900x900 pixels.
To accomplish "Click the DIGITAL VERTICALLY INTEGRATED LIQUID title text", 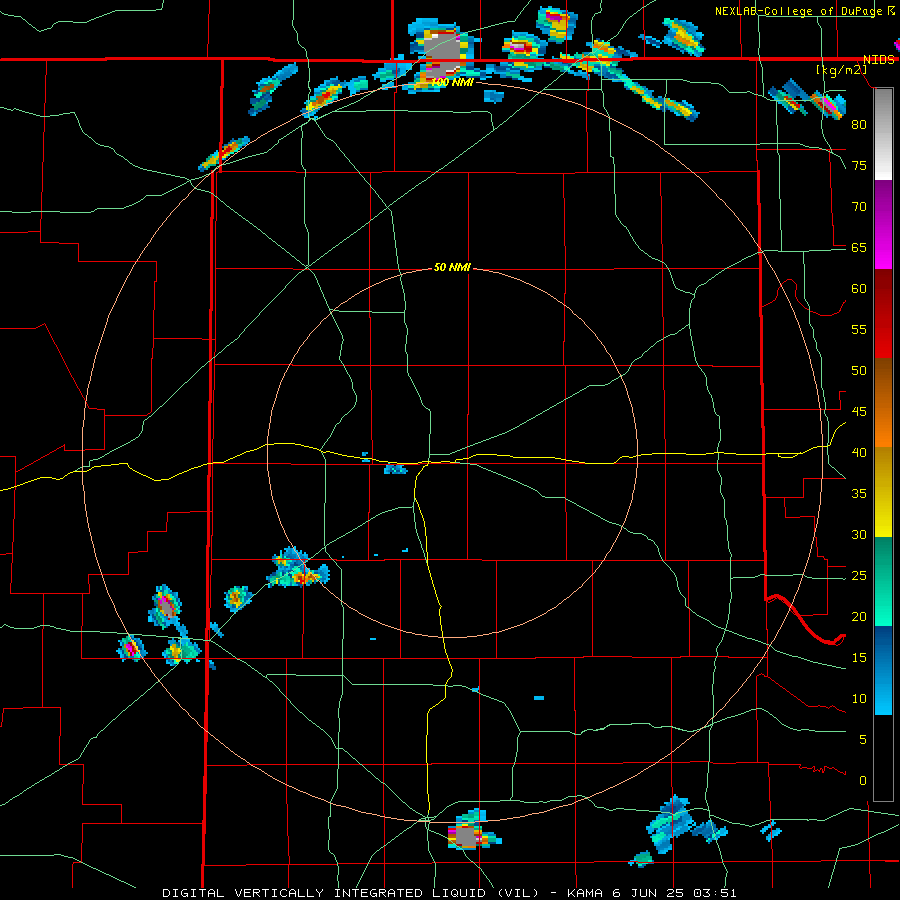I will (x=349, y=893).
